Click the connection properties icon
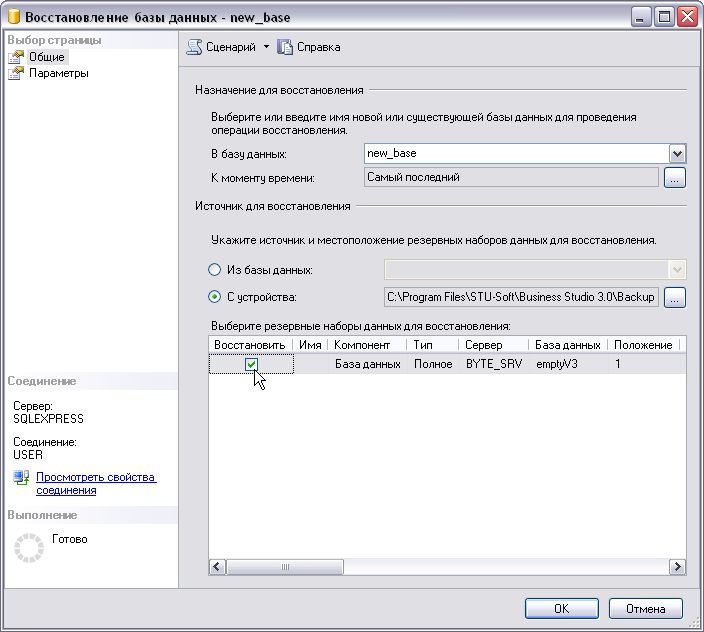704x632 pixels. tap(21, 478)
